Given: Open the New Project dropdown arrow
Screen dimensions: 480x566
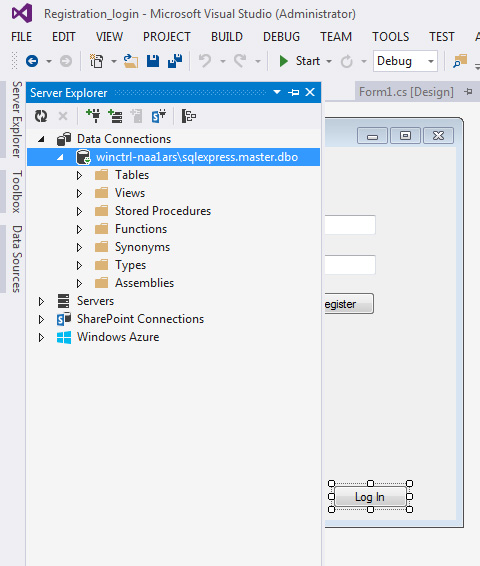Looking at the screenshot, I should (114, 61).
